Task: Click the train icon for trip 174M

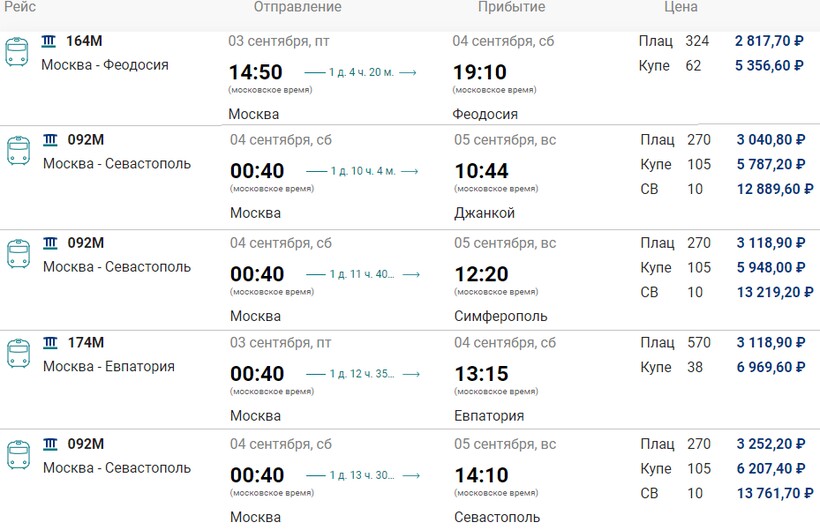Action: click(18, 354)
